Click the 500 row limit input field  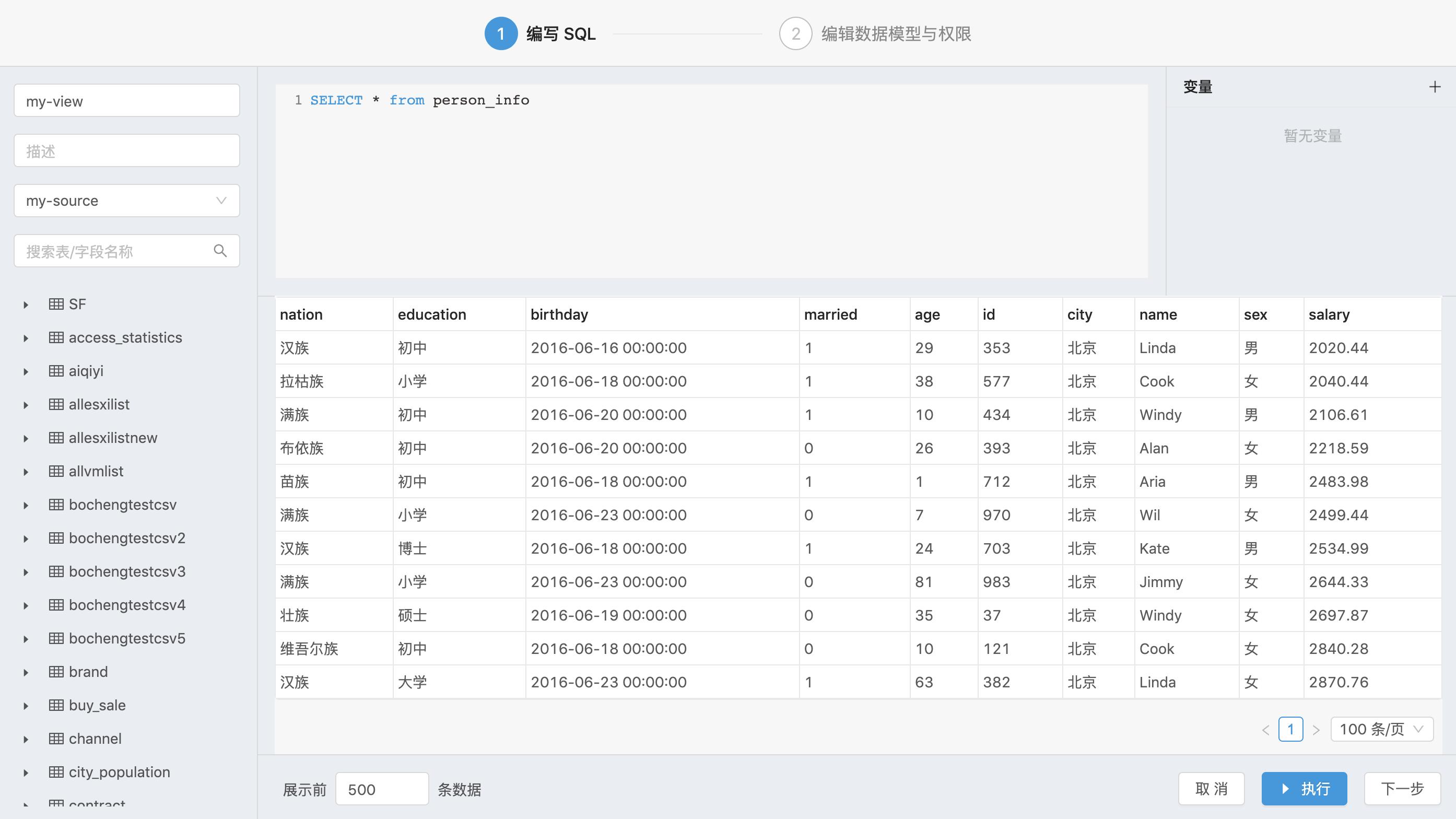pos(382,789)
